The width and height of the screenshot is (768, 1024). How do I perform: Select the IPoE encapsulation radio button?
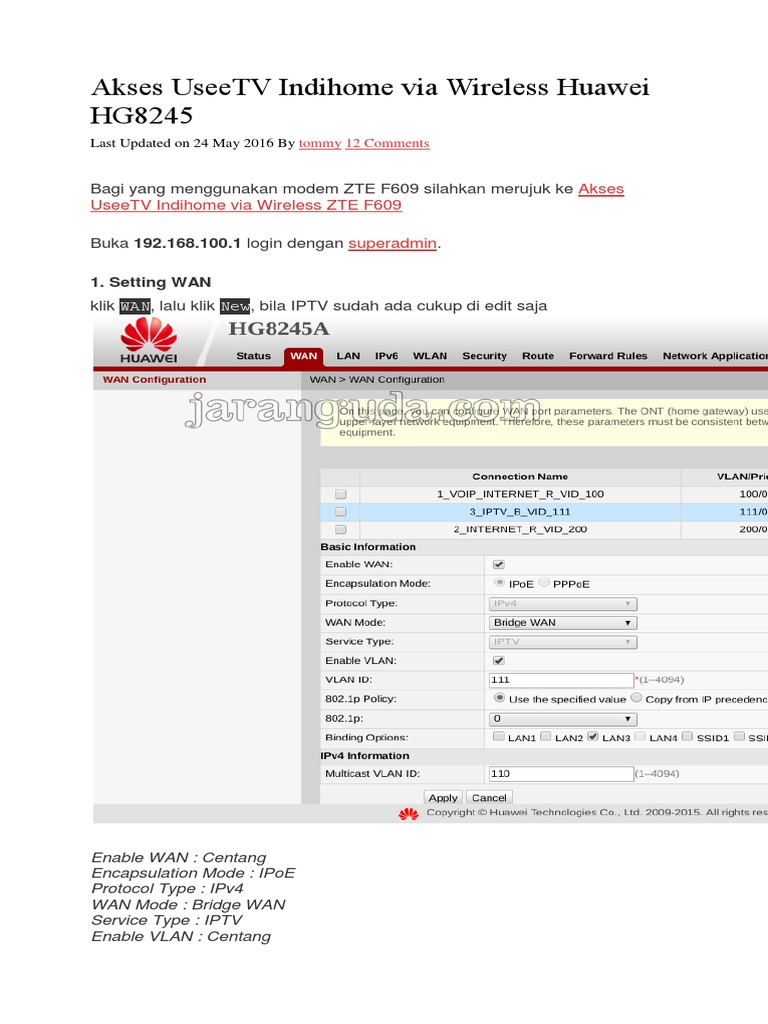click(x=500, y=583)
